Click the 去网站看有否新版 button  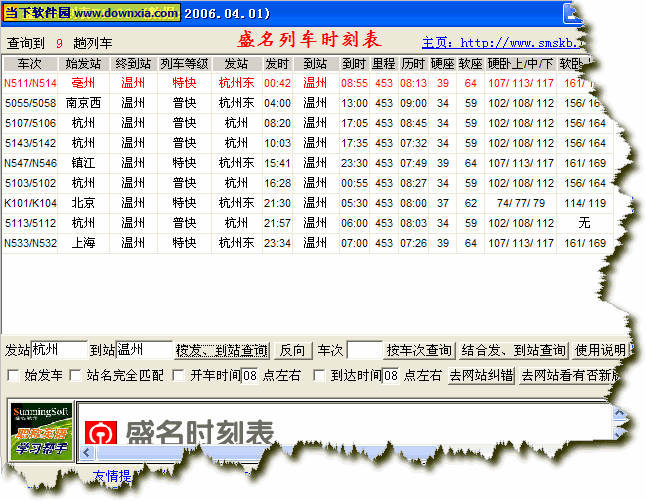[570, 375]
